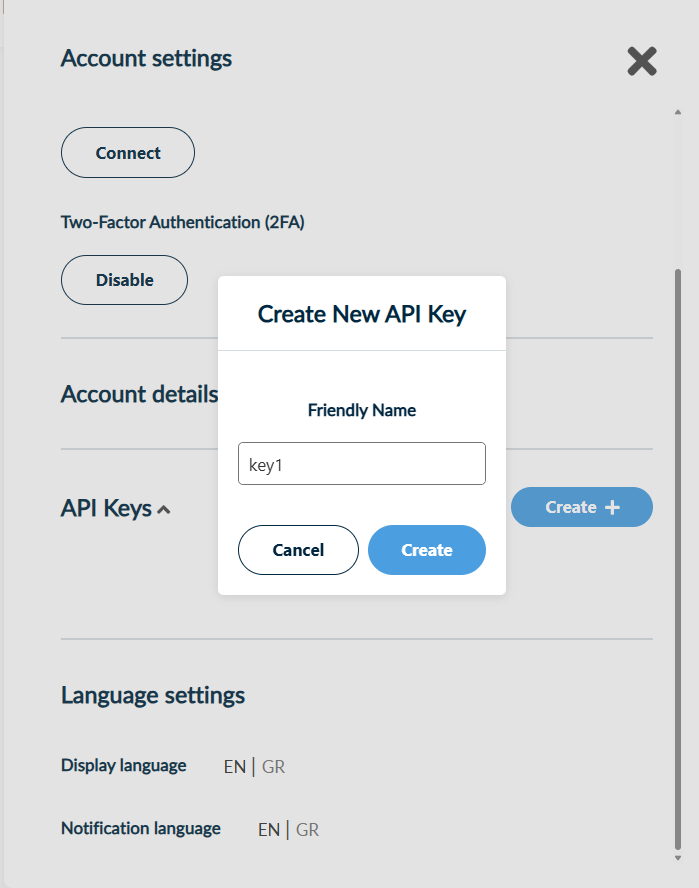
Task: Cancel the new API key dialog
Action: click(x=298, y=550)
